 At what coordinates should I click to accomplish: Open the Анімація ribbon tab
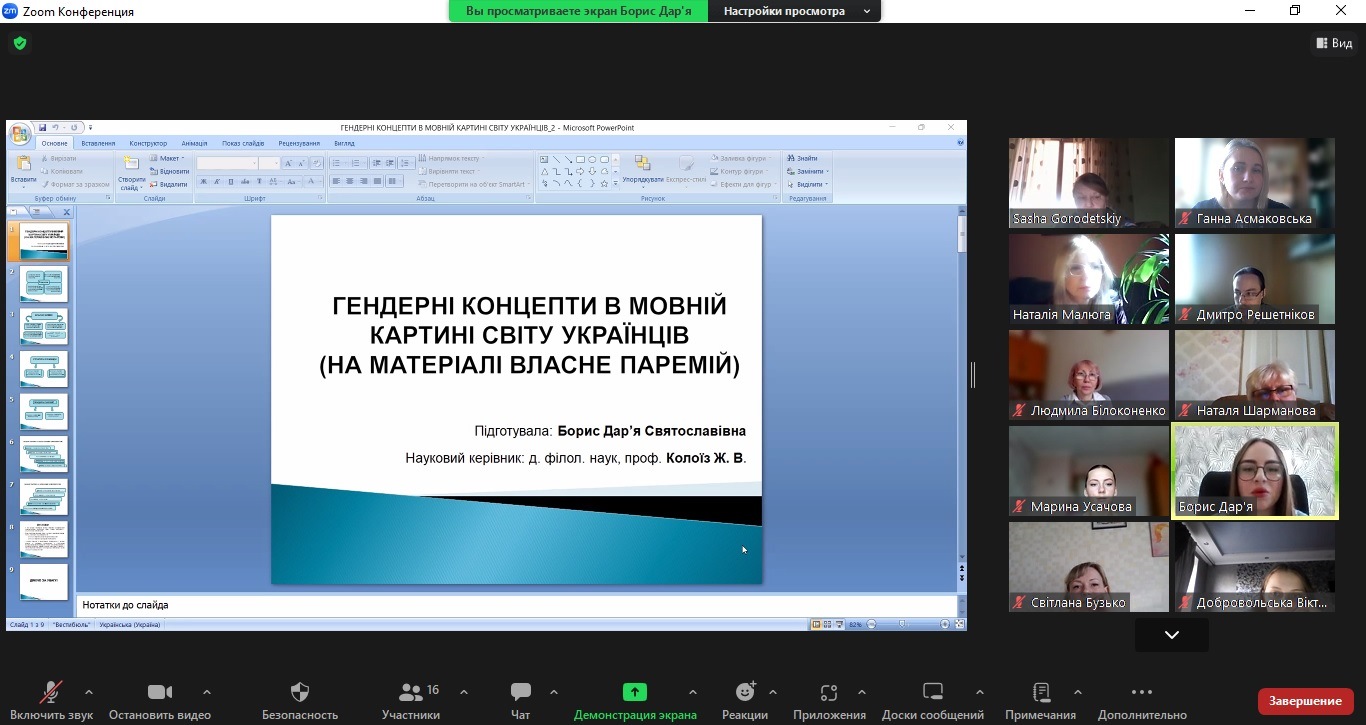tap(195, 143)
